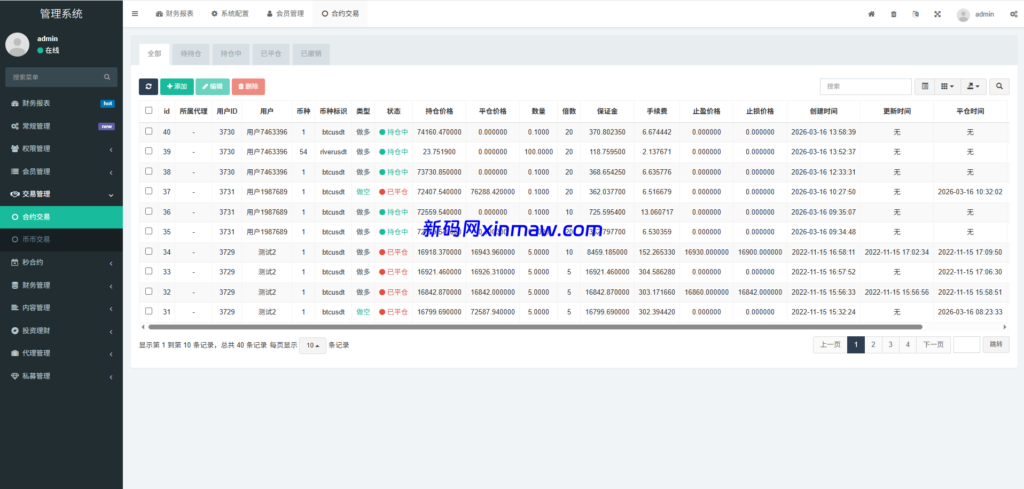The image size is (1024, 489).
Task: Click the red 删除 button
Action: coord(248,86)
